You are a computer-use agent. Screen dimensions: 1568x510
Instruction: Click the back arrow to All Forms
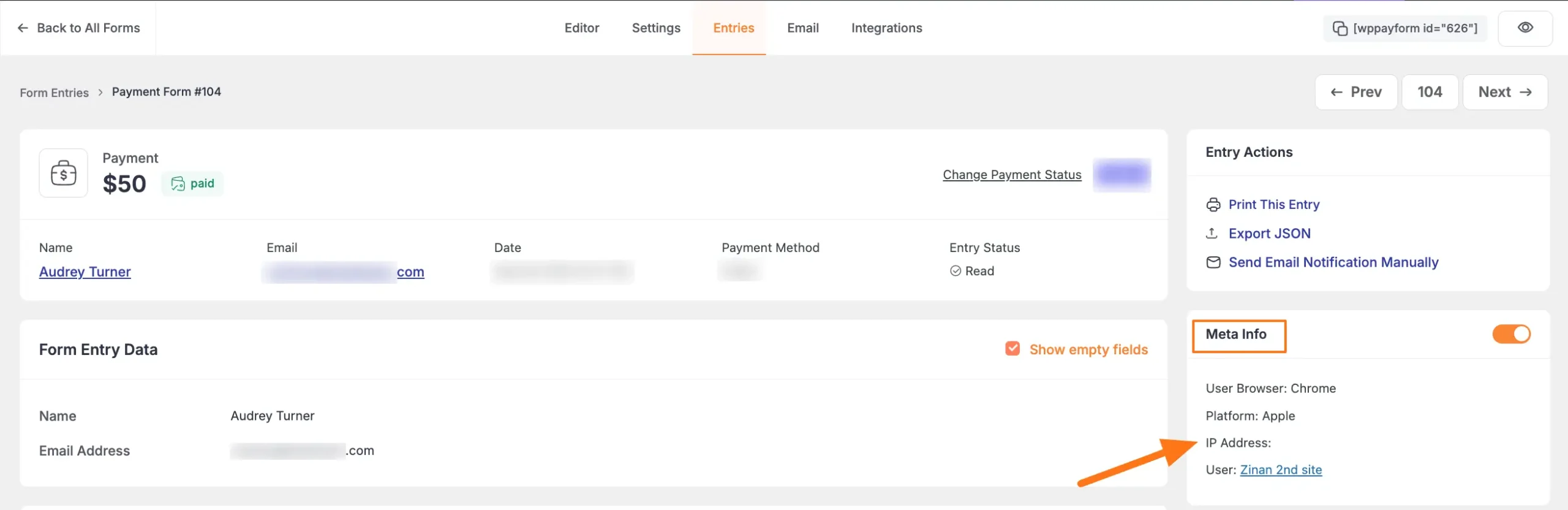23,28
